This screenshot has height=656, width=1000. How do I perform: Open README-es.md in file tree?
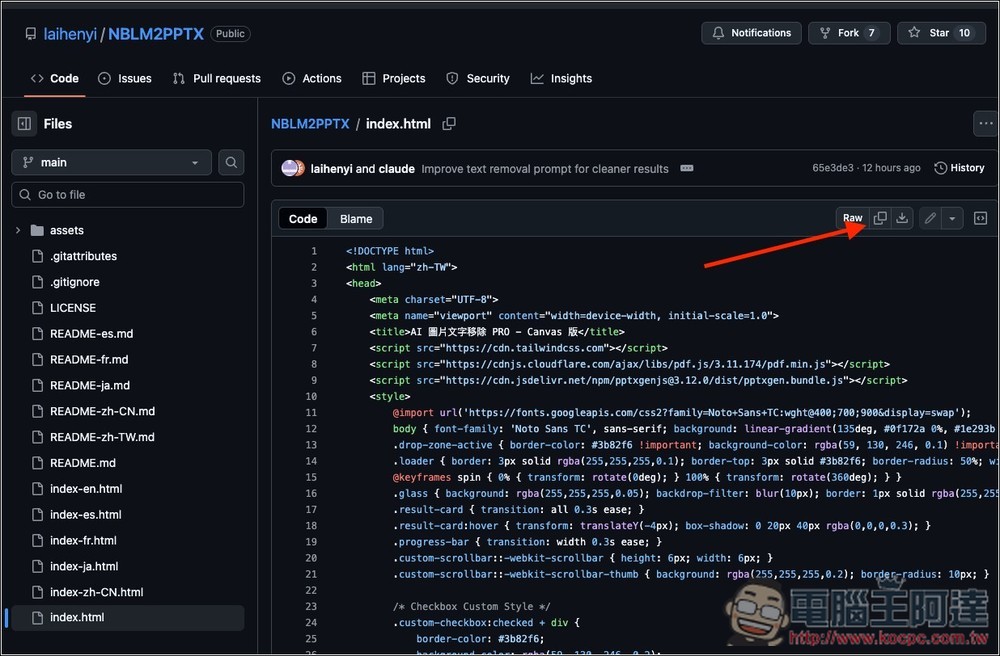coord(91,333)
